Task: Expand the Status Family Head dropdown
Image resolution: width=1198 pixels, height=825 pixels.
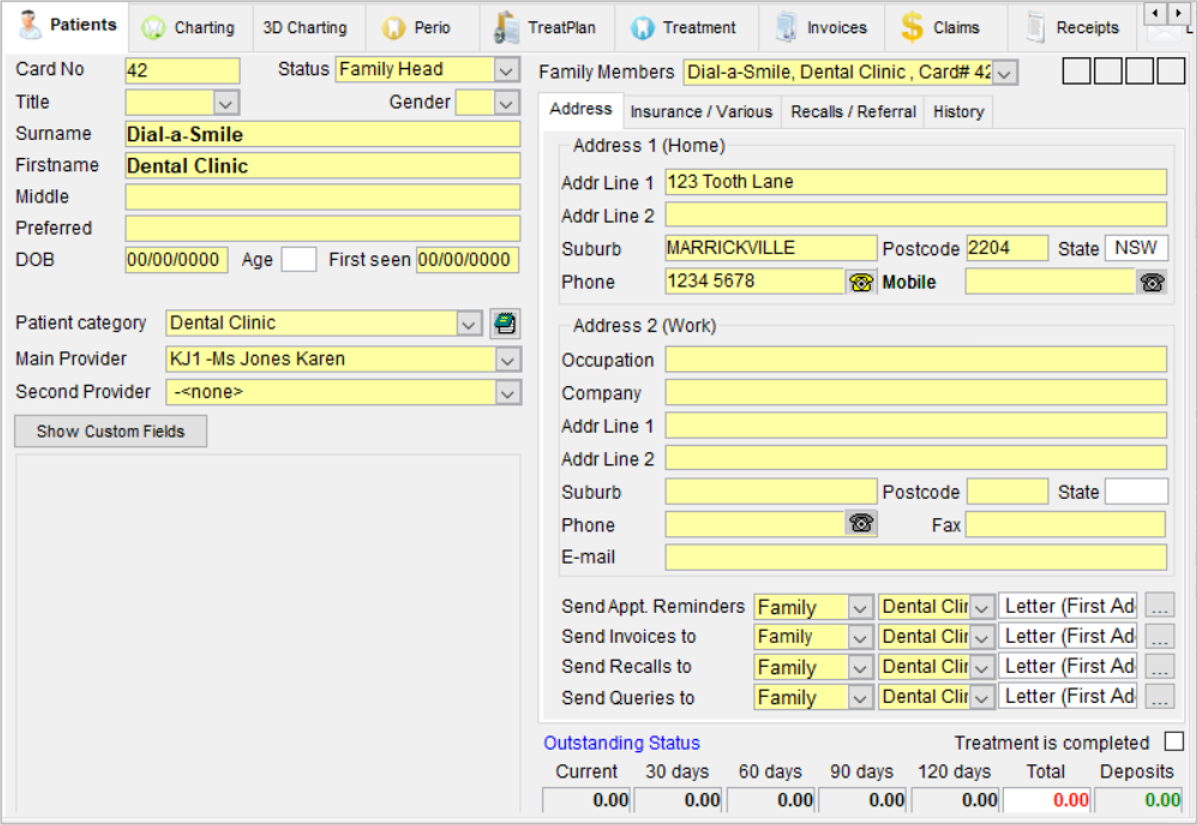Action: coord(506,70)
